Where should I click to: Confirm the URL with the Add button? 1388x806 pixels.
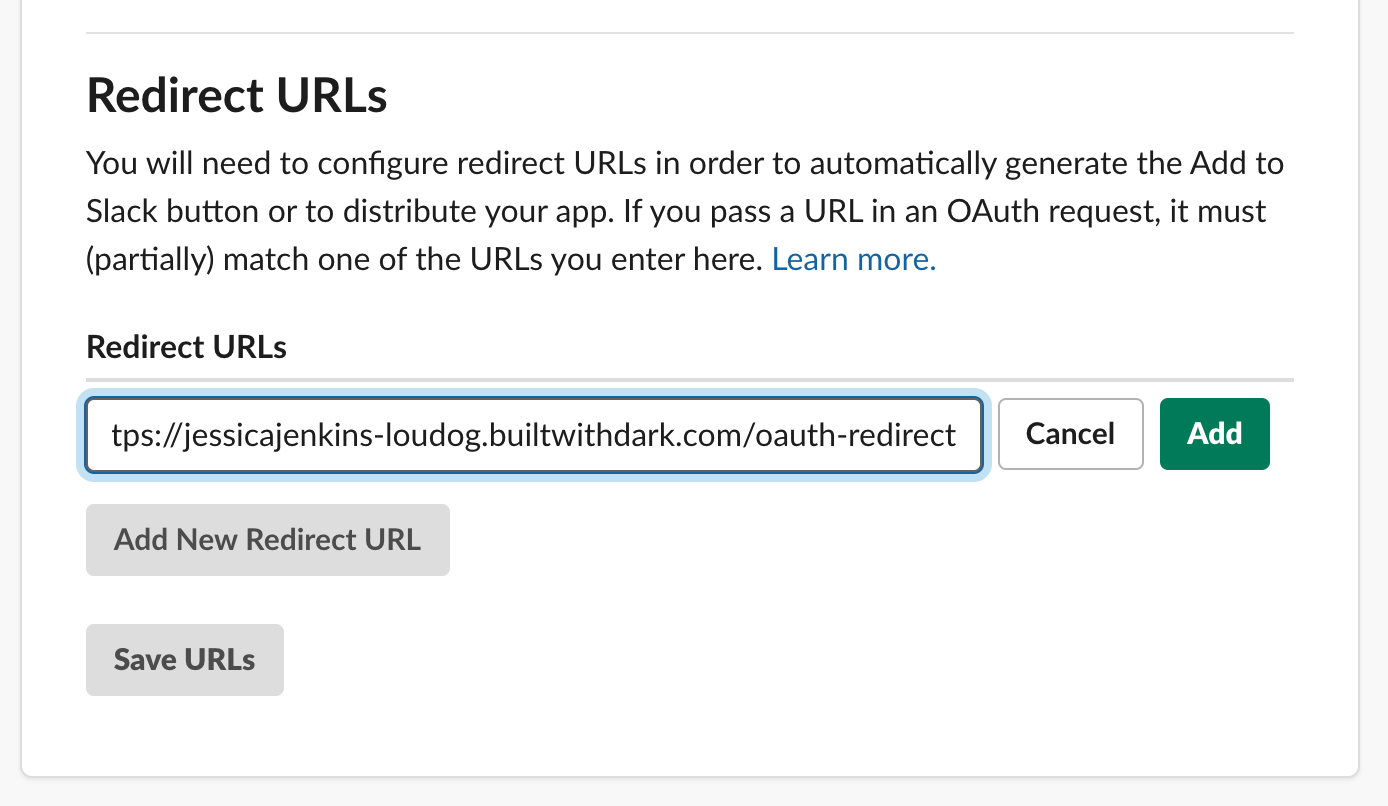click(1214, 434)
